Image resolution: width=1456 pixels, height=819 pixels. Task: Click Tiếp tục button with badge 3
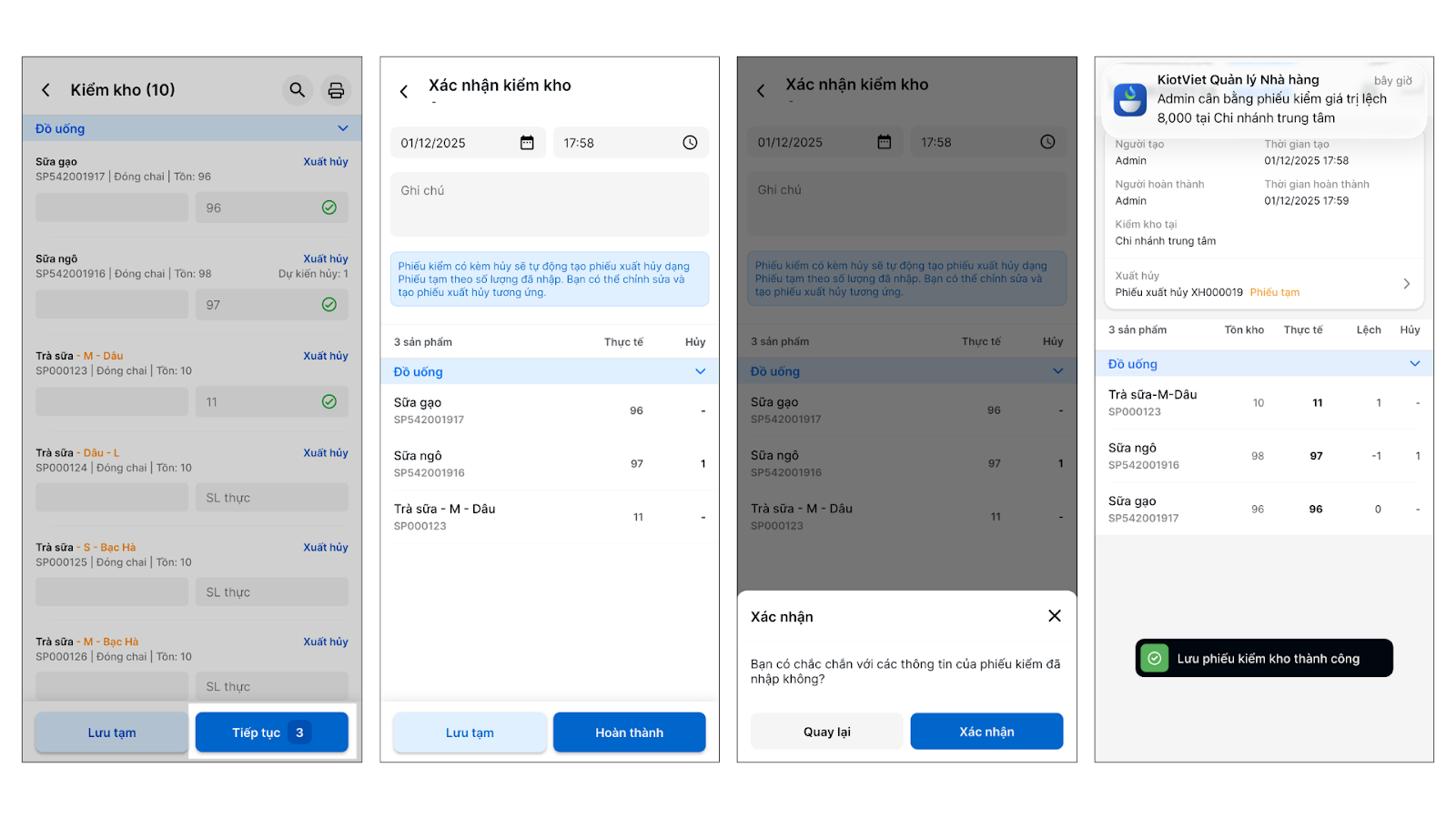(272, 733)
